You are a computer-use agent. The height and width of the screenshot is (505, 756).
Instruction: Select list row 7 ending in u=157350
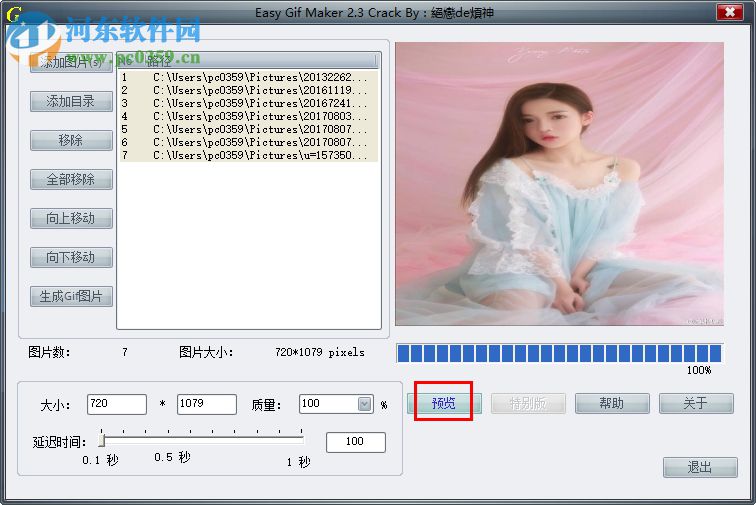pyautogui.click(x=249, y=155)
